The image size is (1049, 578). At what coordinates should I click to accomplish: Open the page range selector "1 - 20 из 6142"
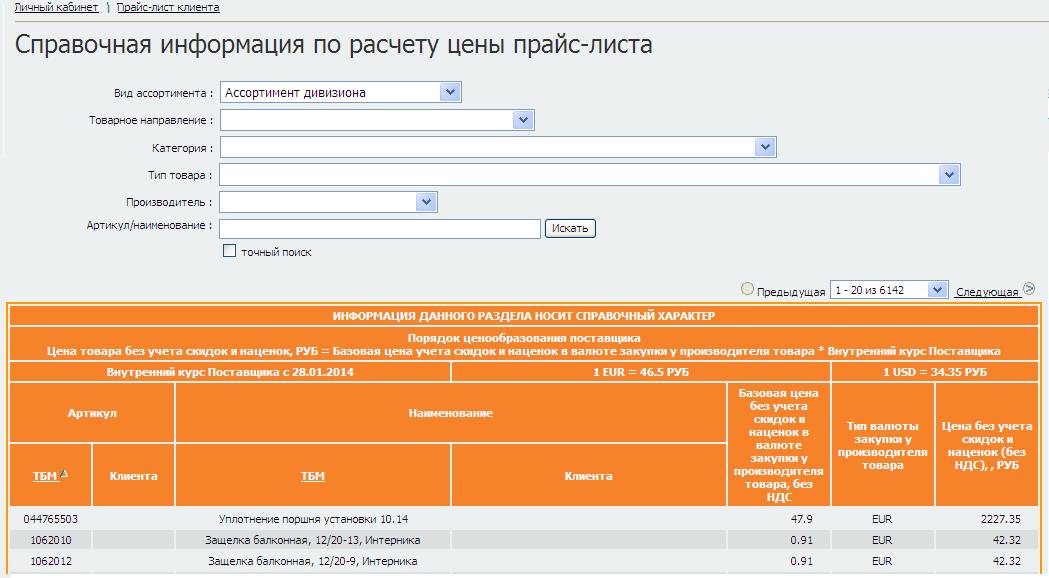pos(888,290)
